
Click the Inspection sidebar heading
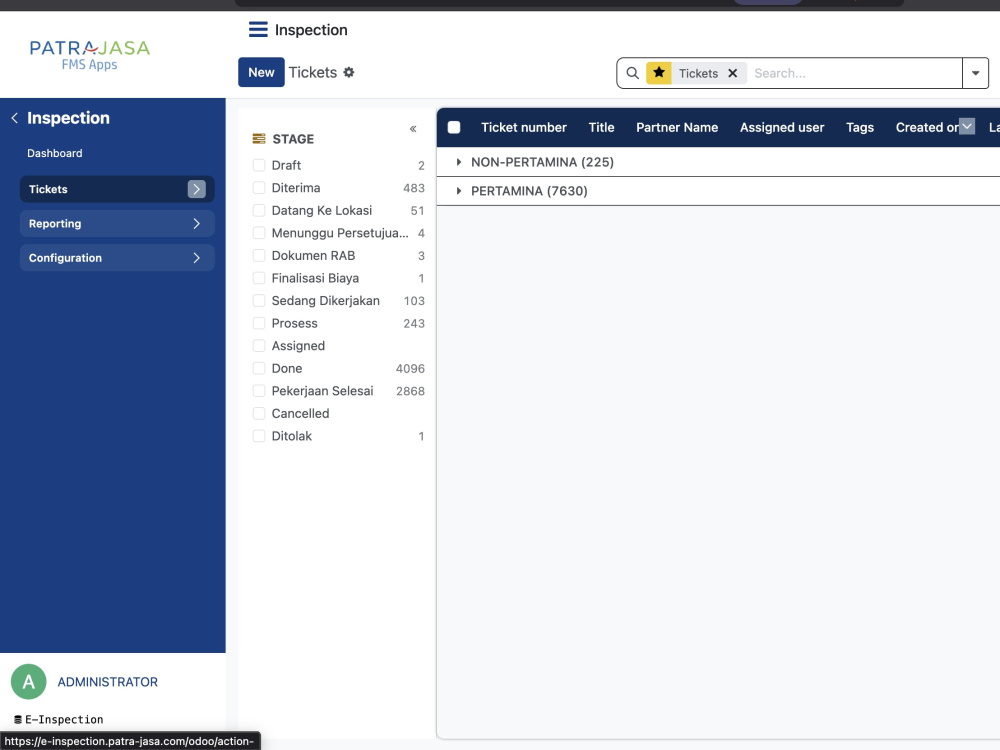coord(68,118)
